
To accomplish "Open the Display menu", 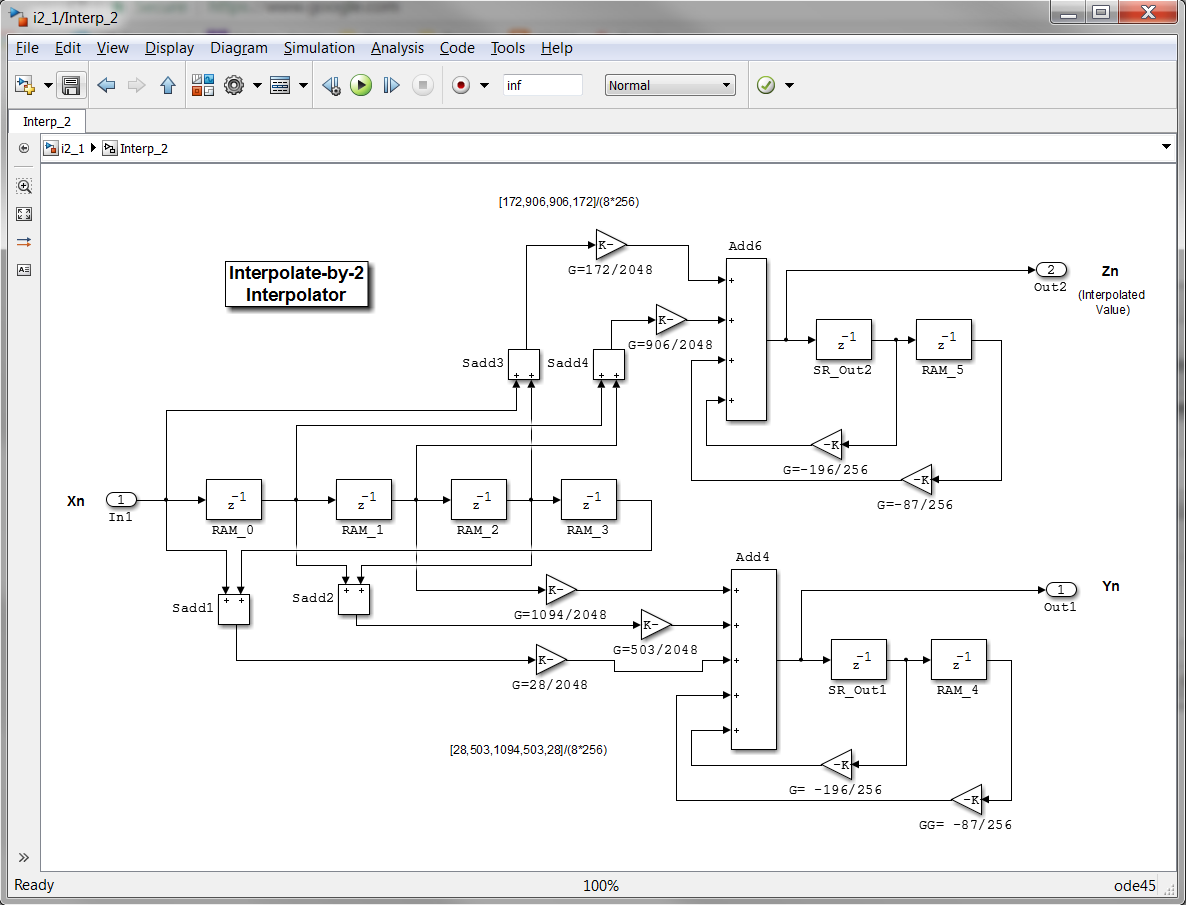I will click(x=170, y=48).
